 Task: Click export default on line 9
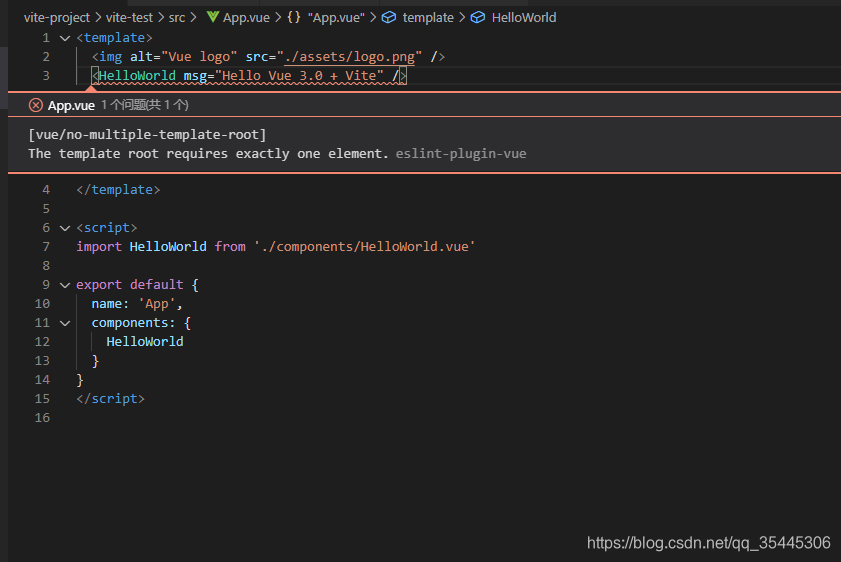(129, 285)
